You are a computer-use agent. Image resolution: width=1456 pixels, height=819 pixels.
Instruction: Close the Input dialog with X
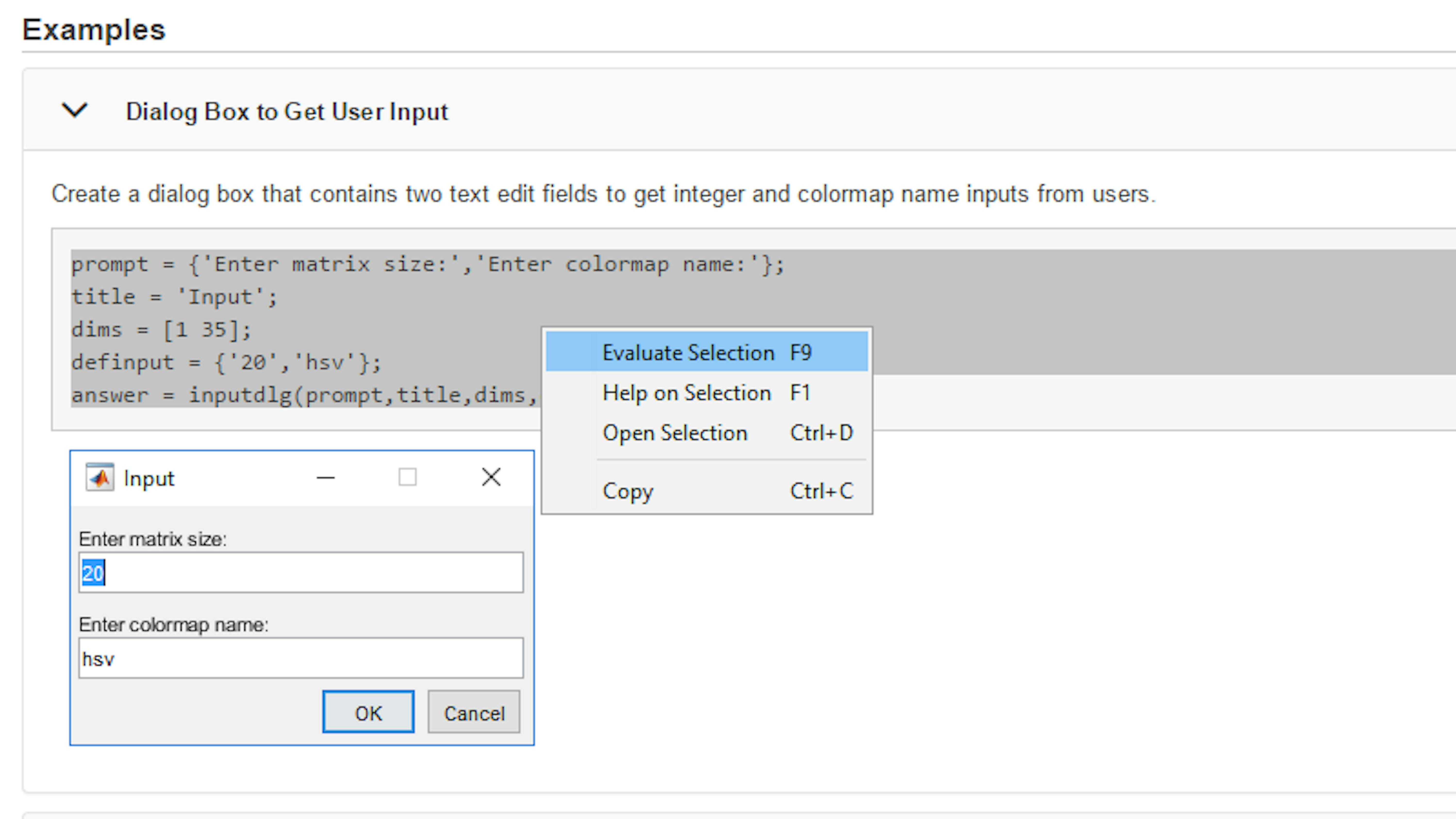coord(491,477)
